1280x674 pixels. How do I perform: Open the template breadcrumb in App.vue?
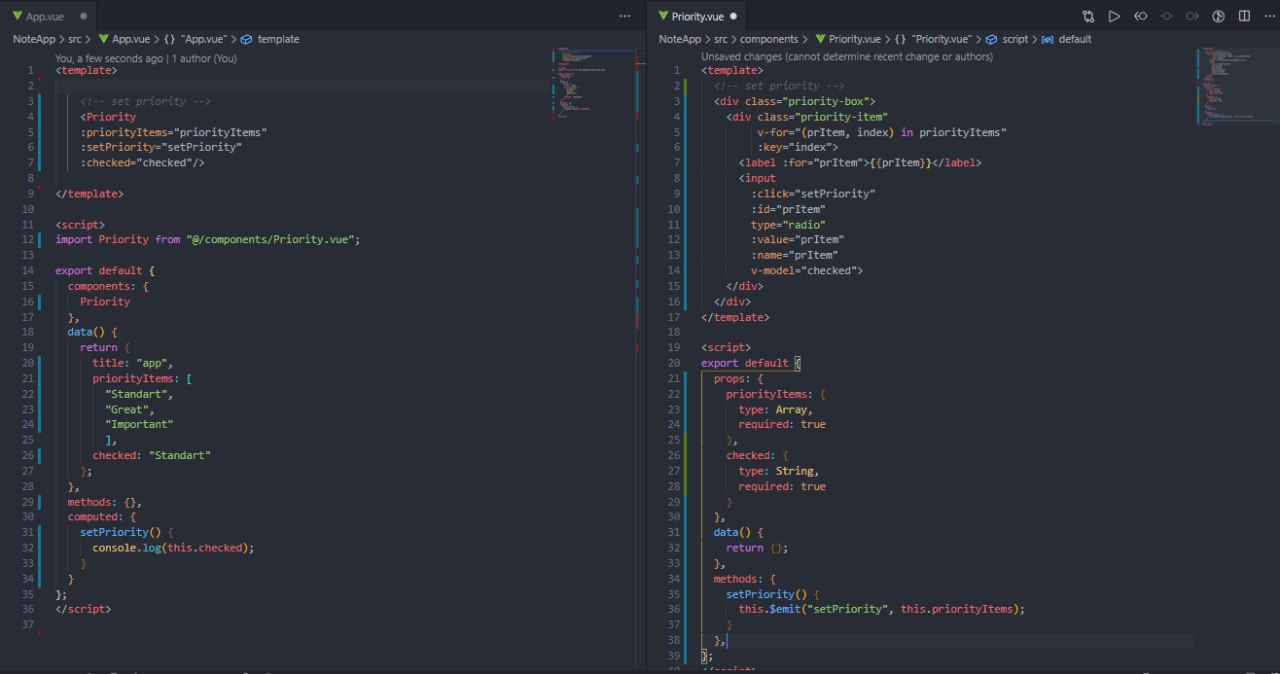(270, 39)
